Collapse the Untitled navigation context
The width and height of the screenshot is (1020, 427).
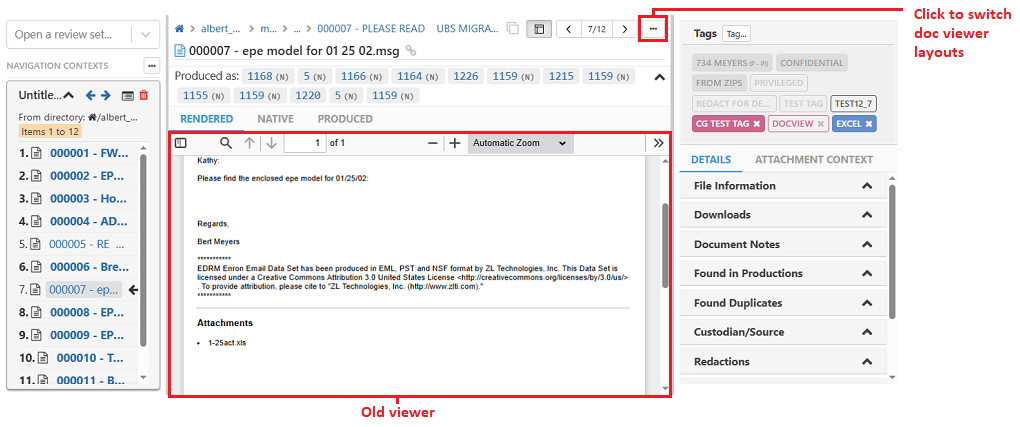point(69,95)
